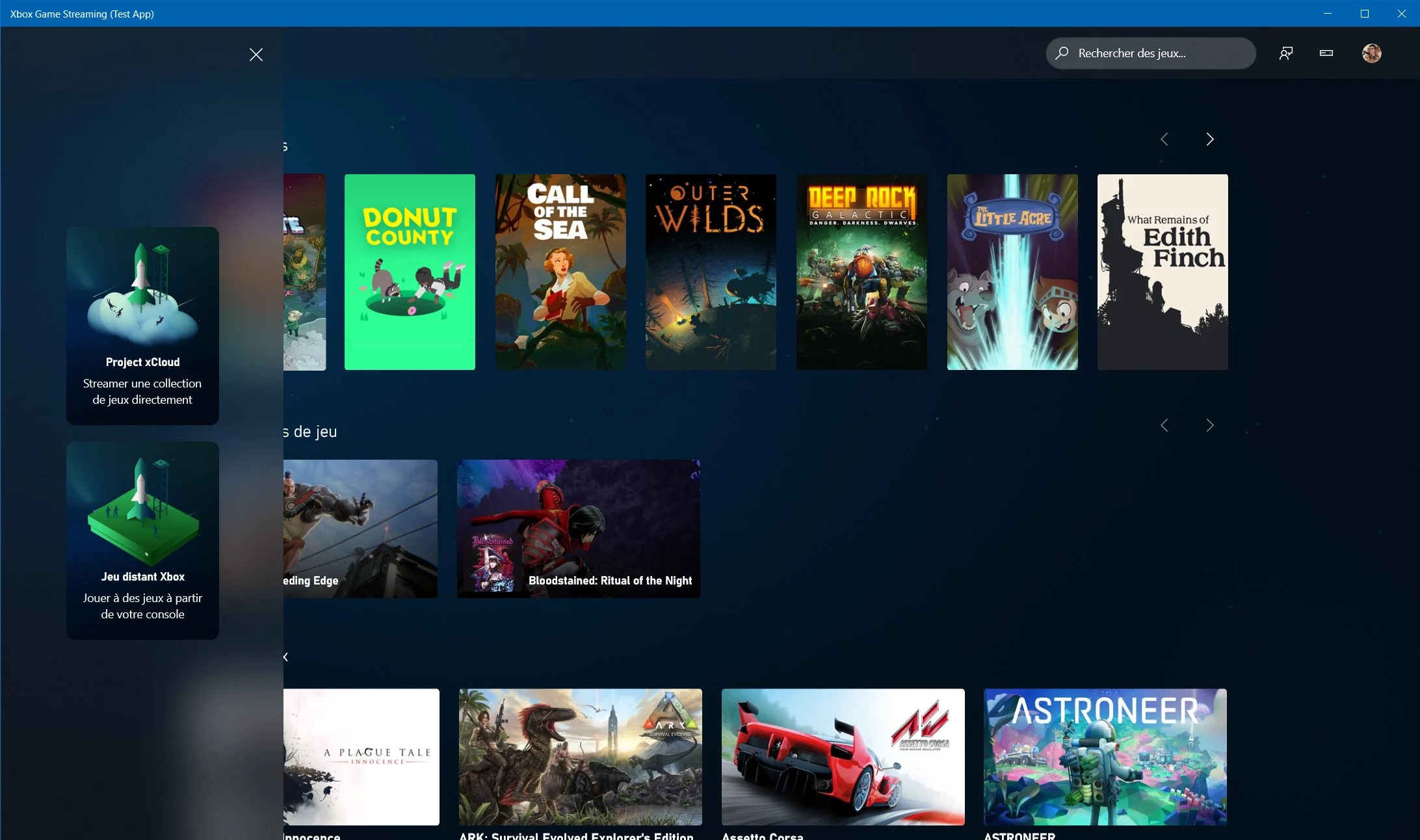
Task: Open the Jeu distant Xbox card
Action: 142,540
